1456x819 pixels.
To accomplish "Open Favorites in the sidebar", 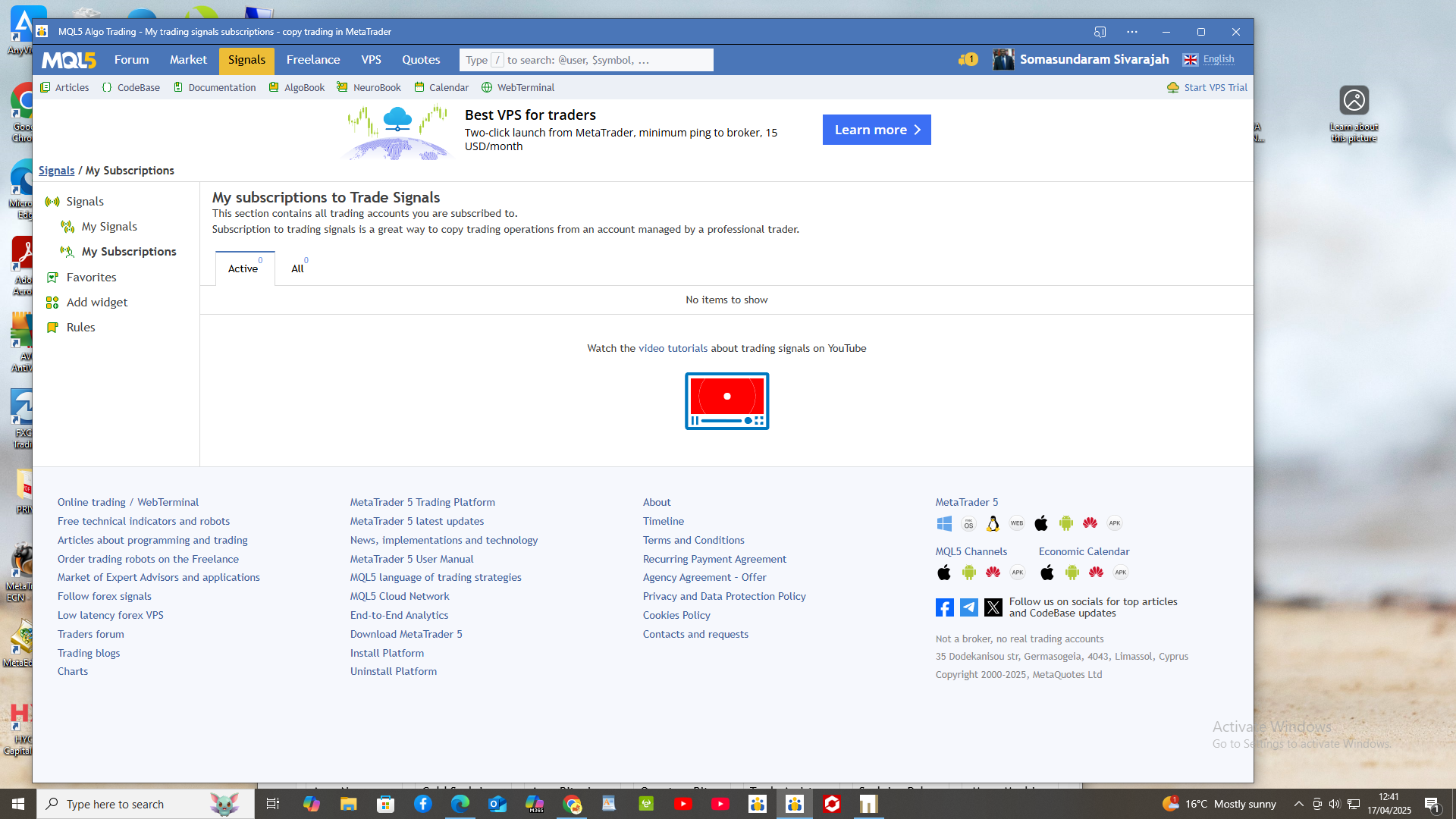I will tap(91, 278).
